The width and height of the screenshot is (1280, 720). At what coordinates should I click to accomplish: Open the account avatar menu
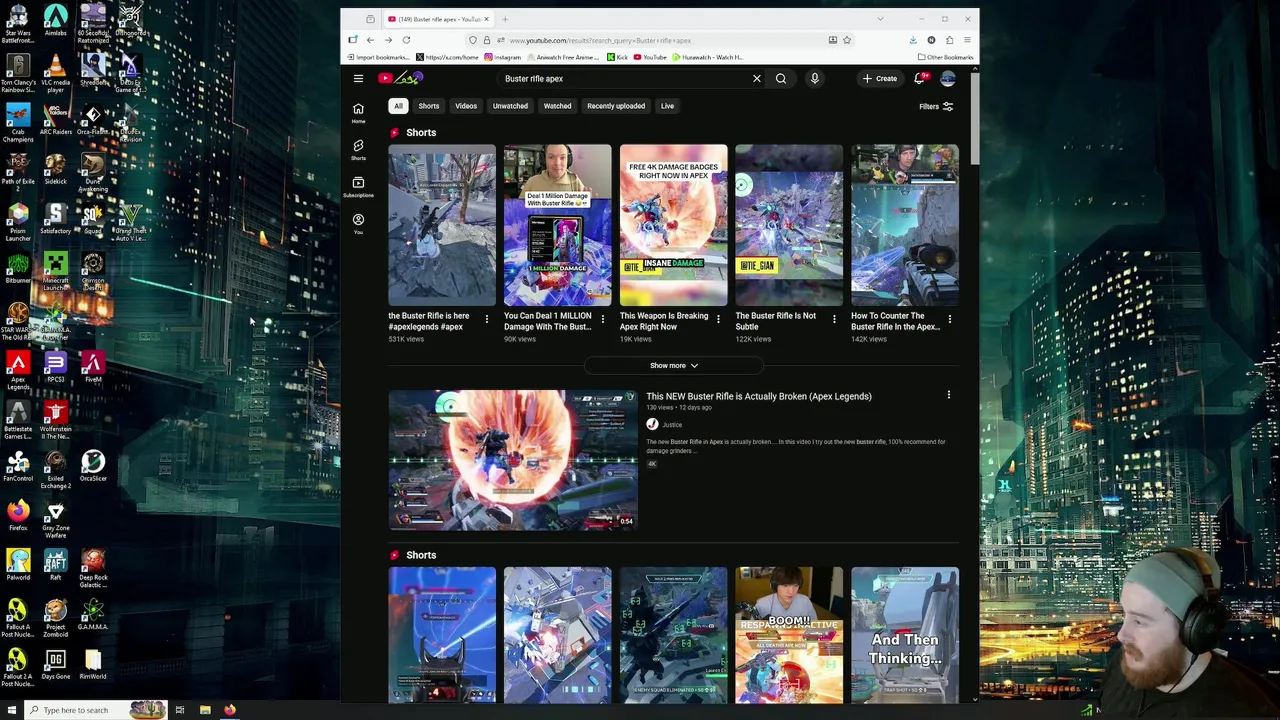[947, 78]
